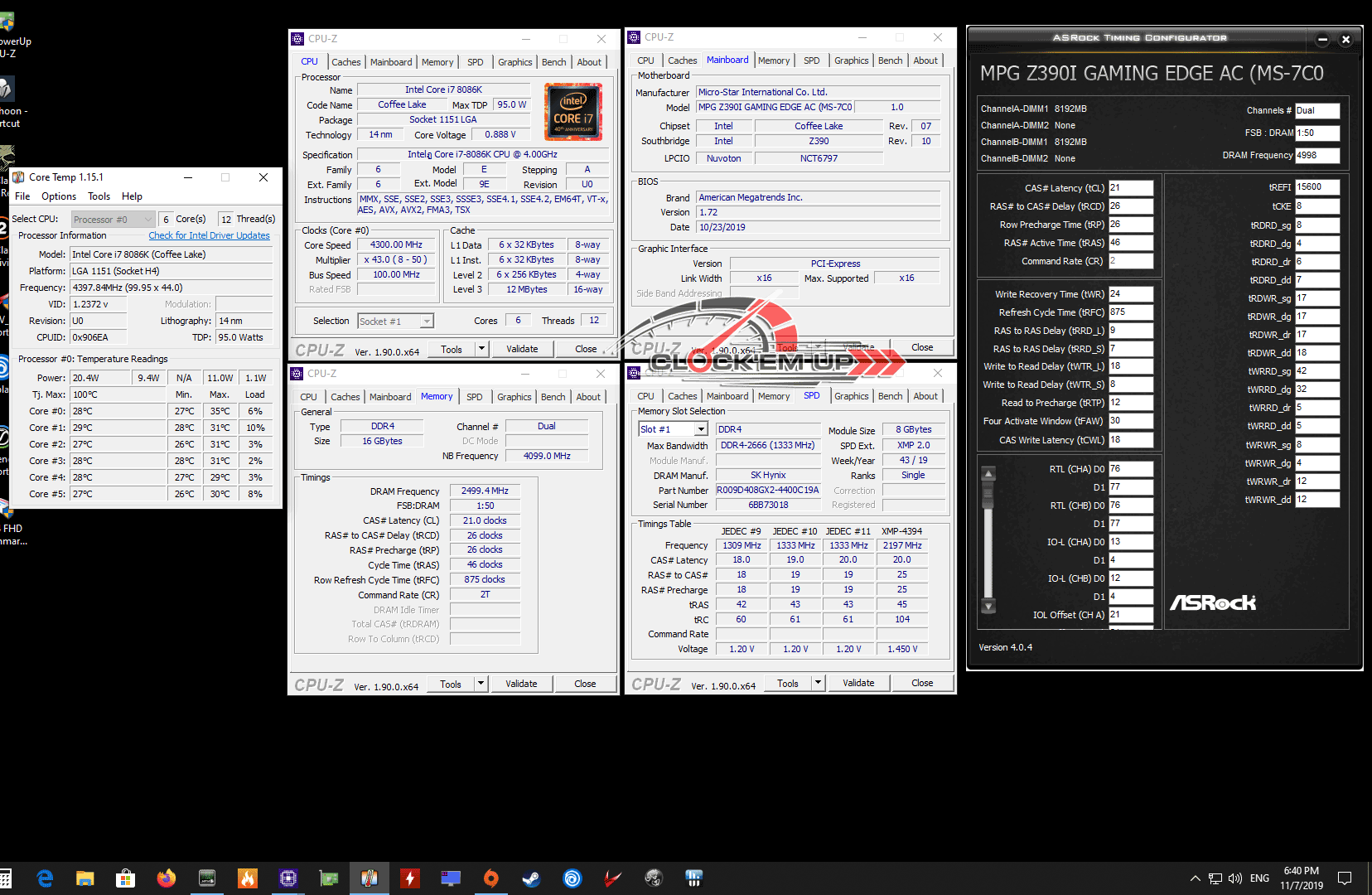
Task: Click the ASRock timing list scrollbar down arrow
Action: (x=988, y=607)
